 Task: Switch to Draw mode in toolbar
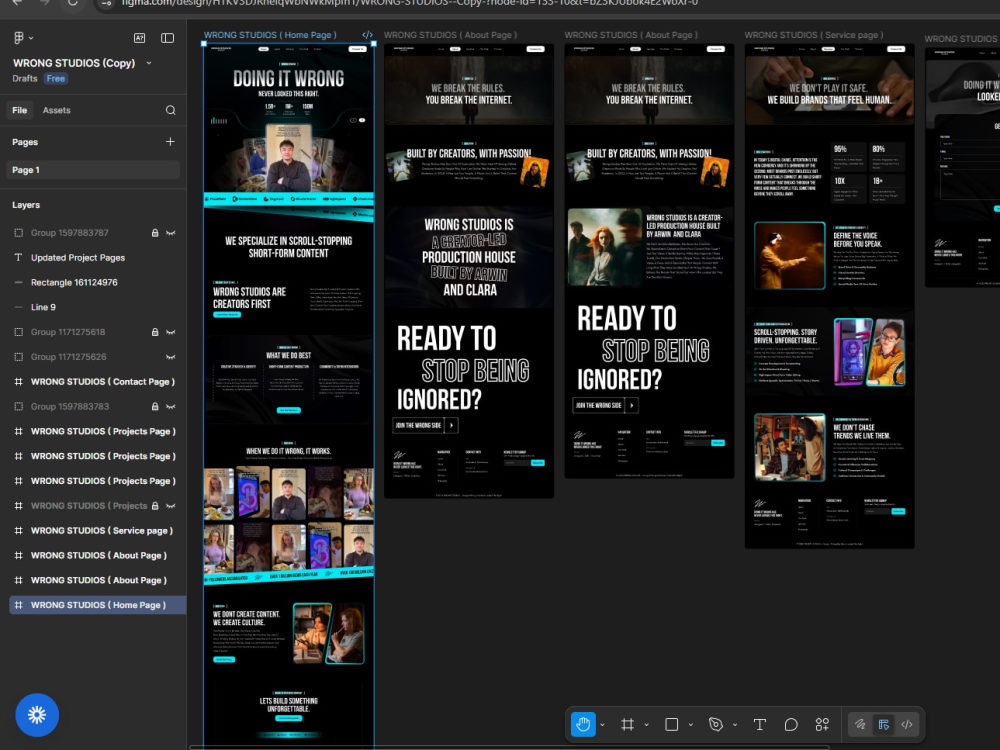(x=860, y=724)
